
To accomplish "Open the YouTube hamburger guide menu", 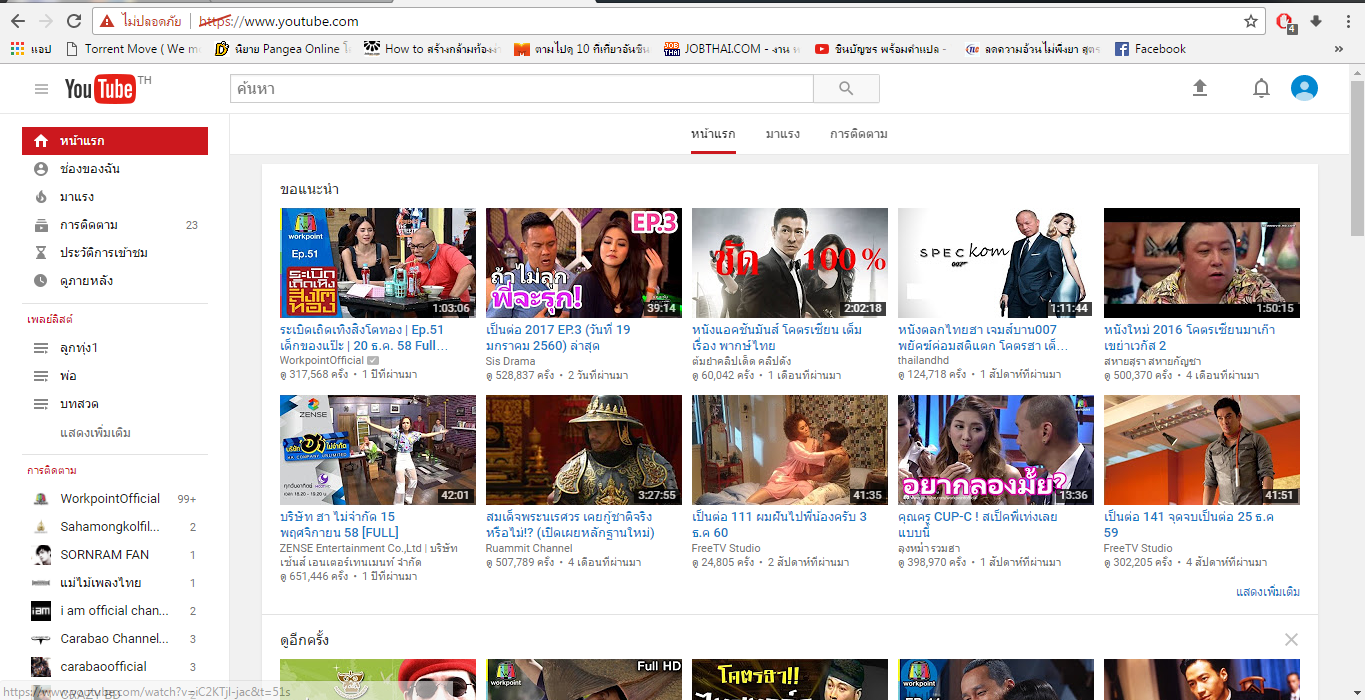I will coord(41,89).
